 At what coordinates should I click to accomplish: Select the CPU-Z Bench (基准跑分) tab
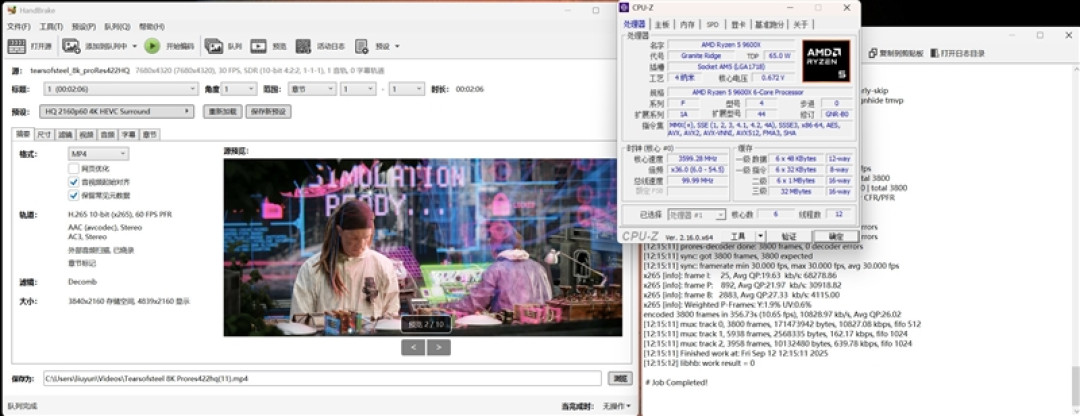(x=769, y=24)
